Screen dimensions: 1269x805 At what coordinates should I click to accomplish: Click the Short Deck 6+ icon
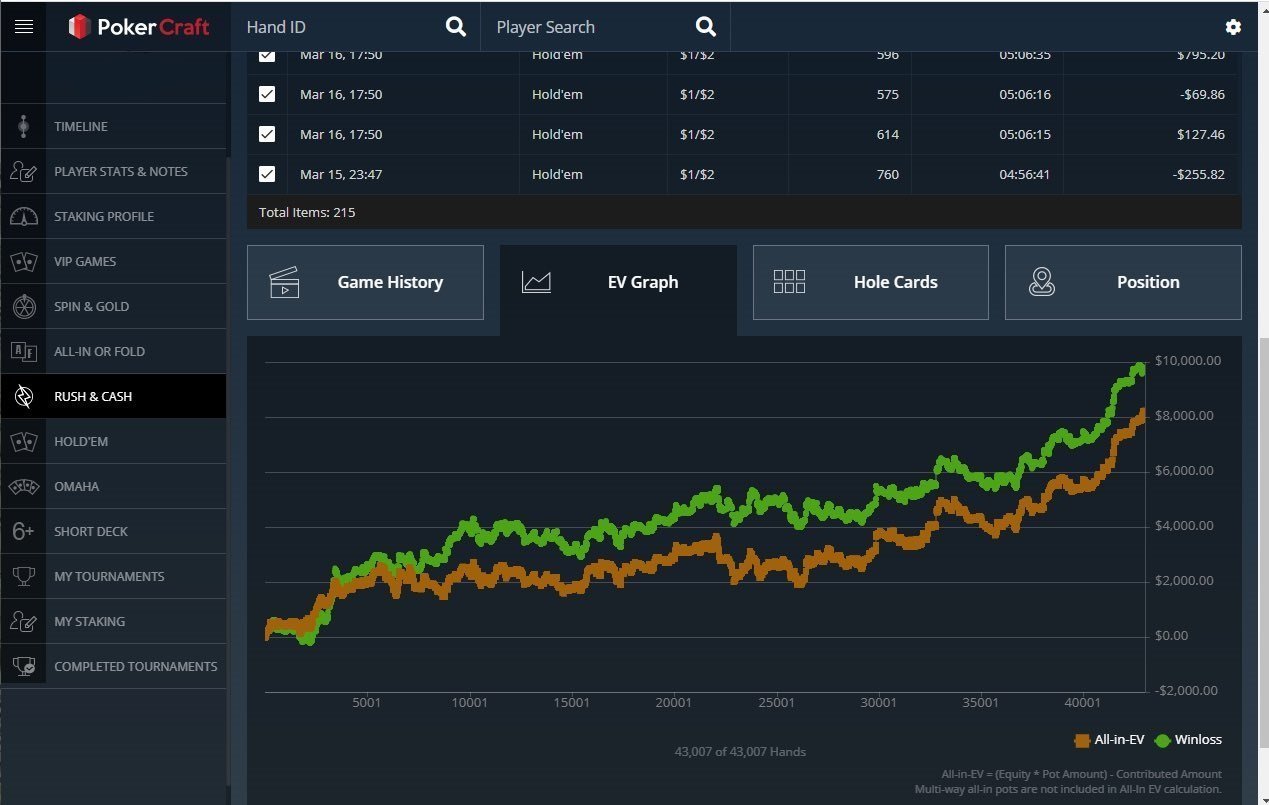coord(24,532)
